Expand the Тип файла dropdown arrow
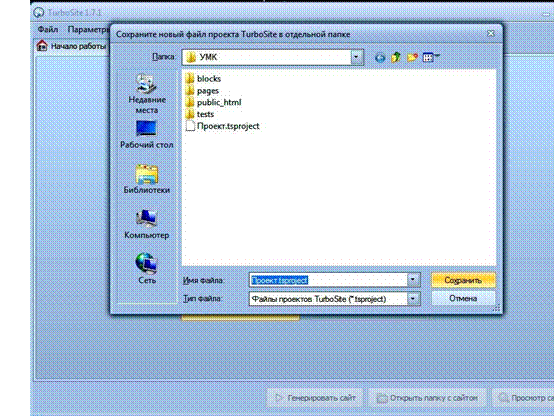554x419 pixels. click(413, 299)
